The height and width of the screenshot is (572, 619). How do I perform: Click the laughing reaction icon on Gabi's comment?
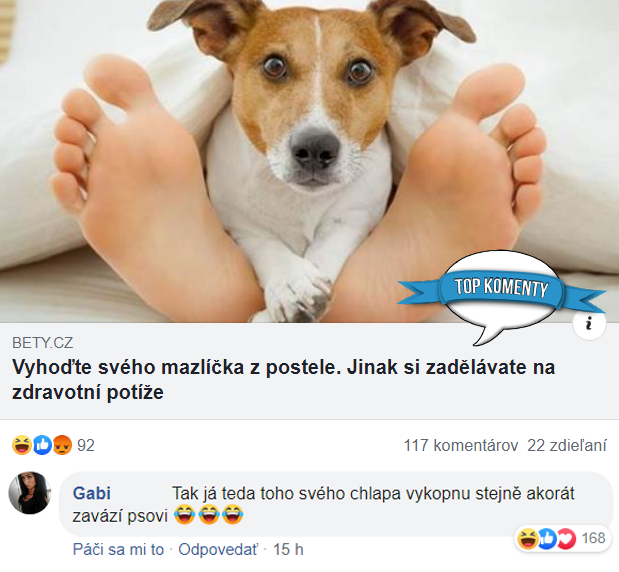click(x=528, y=539)
